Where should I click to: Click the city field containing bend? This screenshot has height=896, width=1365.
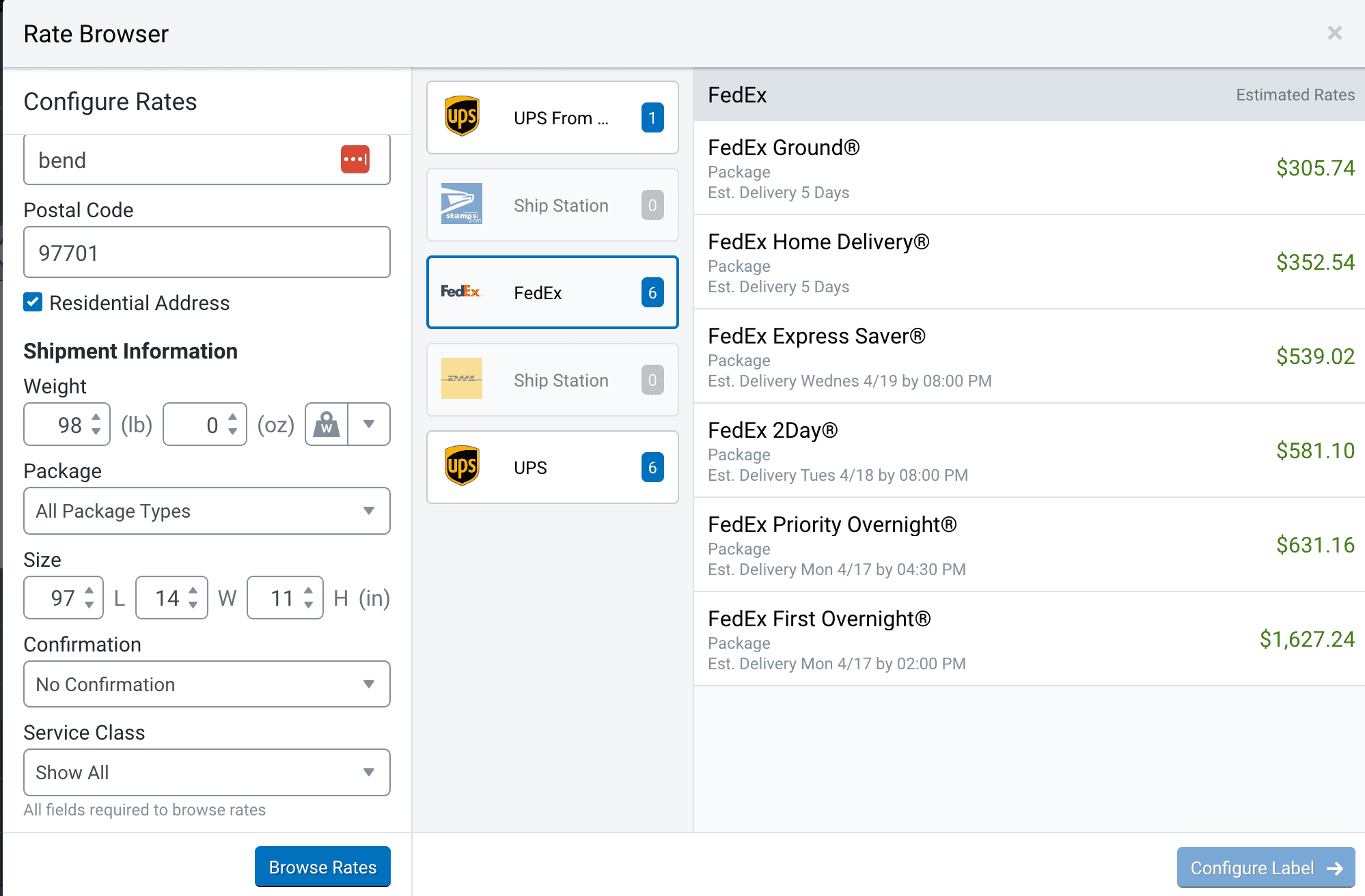207,160
